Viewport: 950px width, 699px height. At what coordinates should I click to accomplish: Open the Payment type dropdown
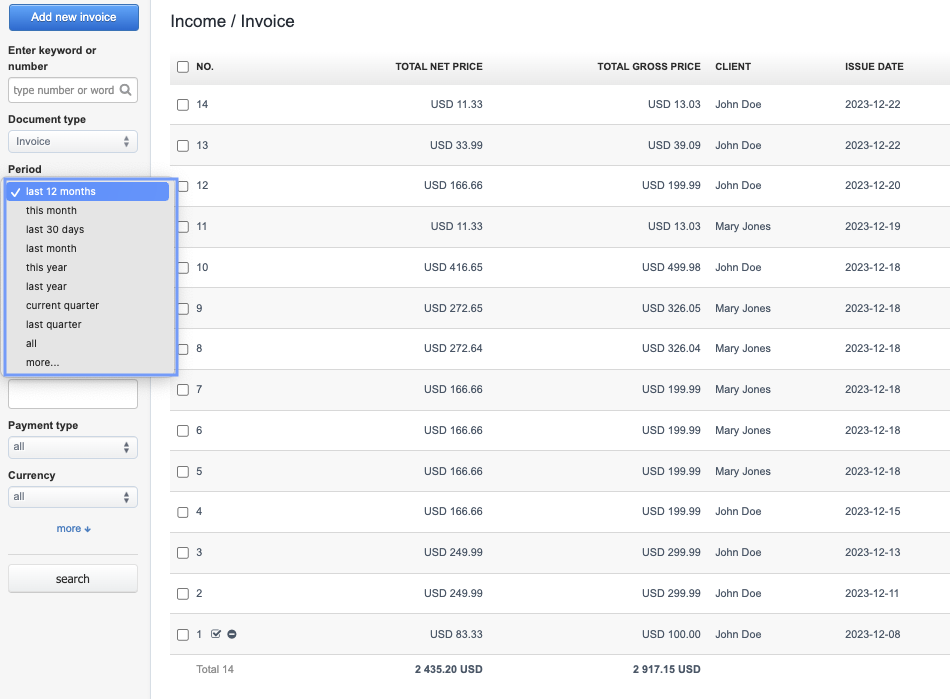point(72,447)
